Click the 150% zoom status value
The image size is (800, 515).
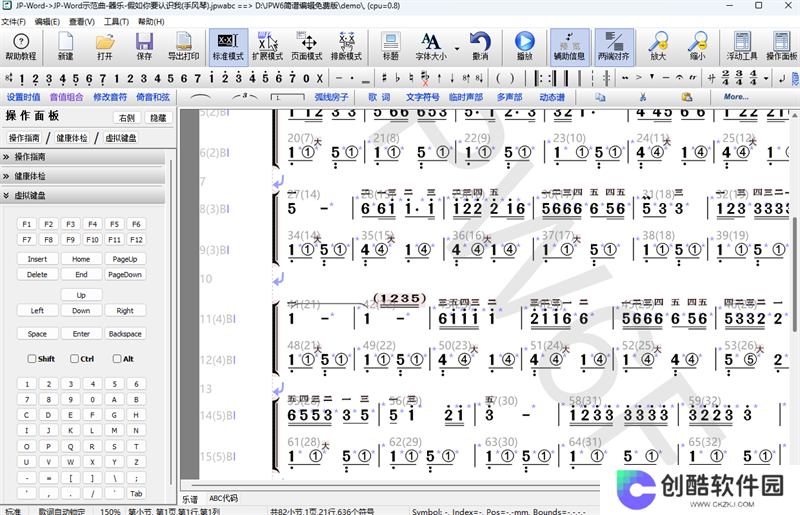[x=110, y=511]
